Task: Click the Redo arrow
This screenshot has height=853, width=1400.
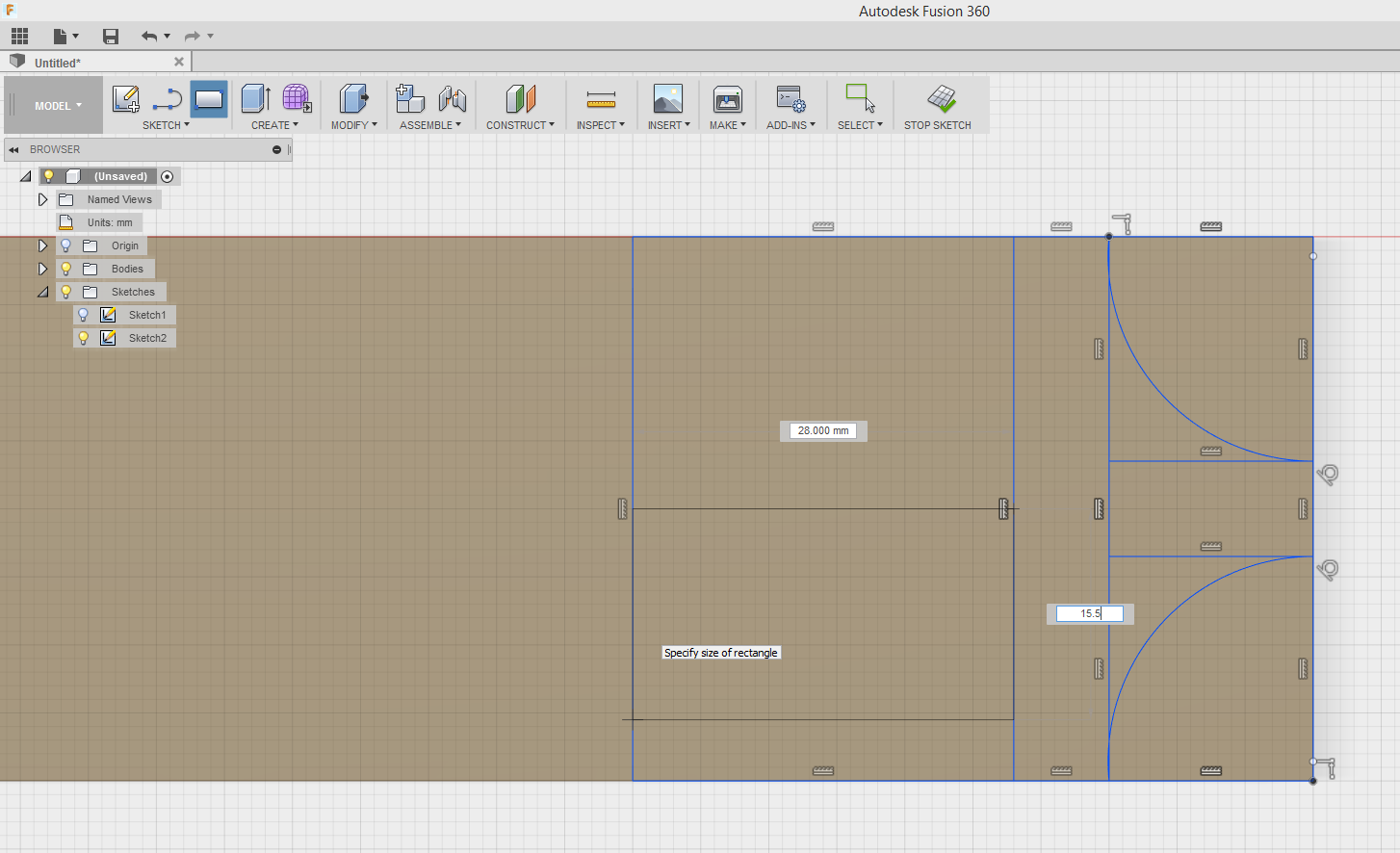Action: point(193,37)
